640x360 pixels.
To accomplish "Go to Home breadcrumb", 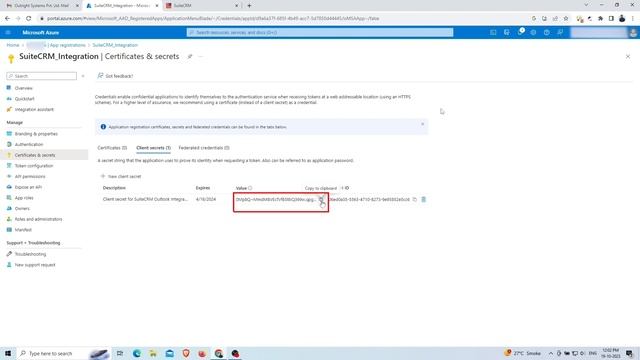I will [13, 45].
